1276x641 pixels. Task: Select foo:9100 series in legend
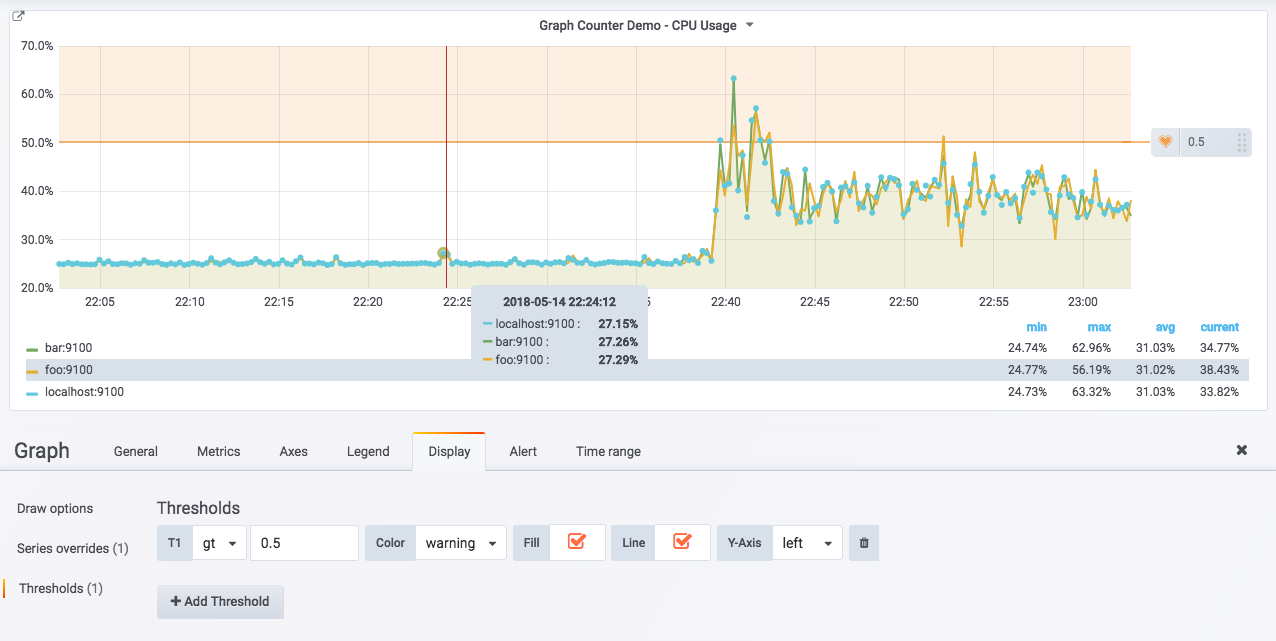[68, 370]
